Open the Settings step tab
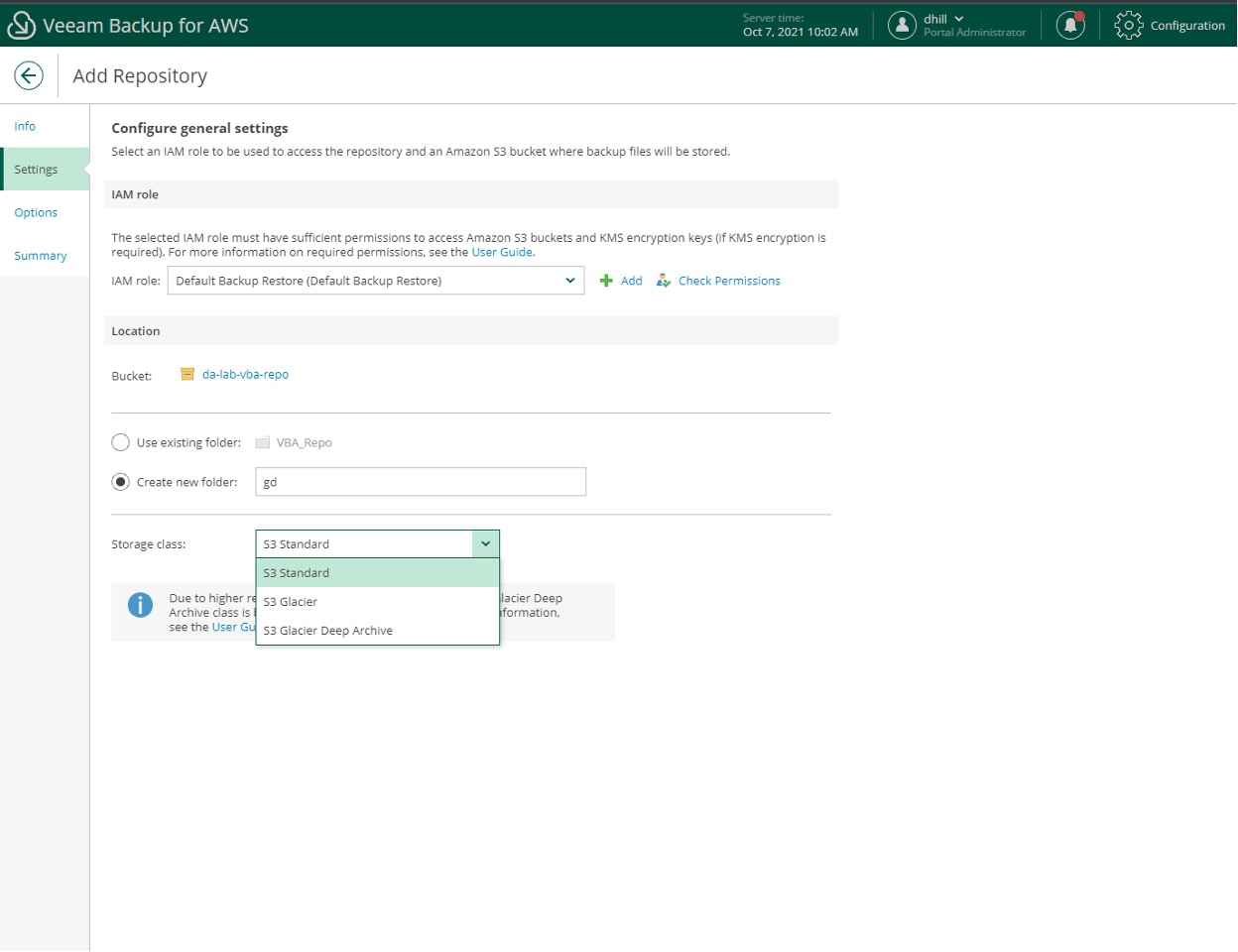Image resolution: width=1238 pixels, height=952 pixels. click(45, 170)
